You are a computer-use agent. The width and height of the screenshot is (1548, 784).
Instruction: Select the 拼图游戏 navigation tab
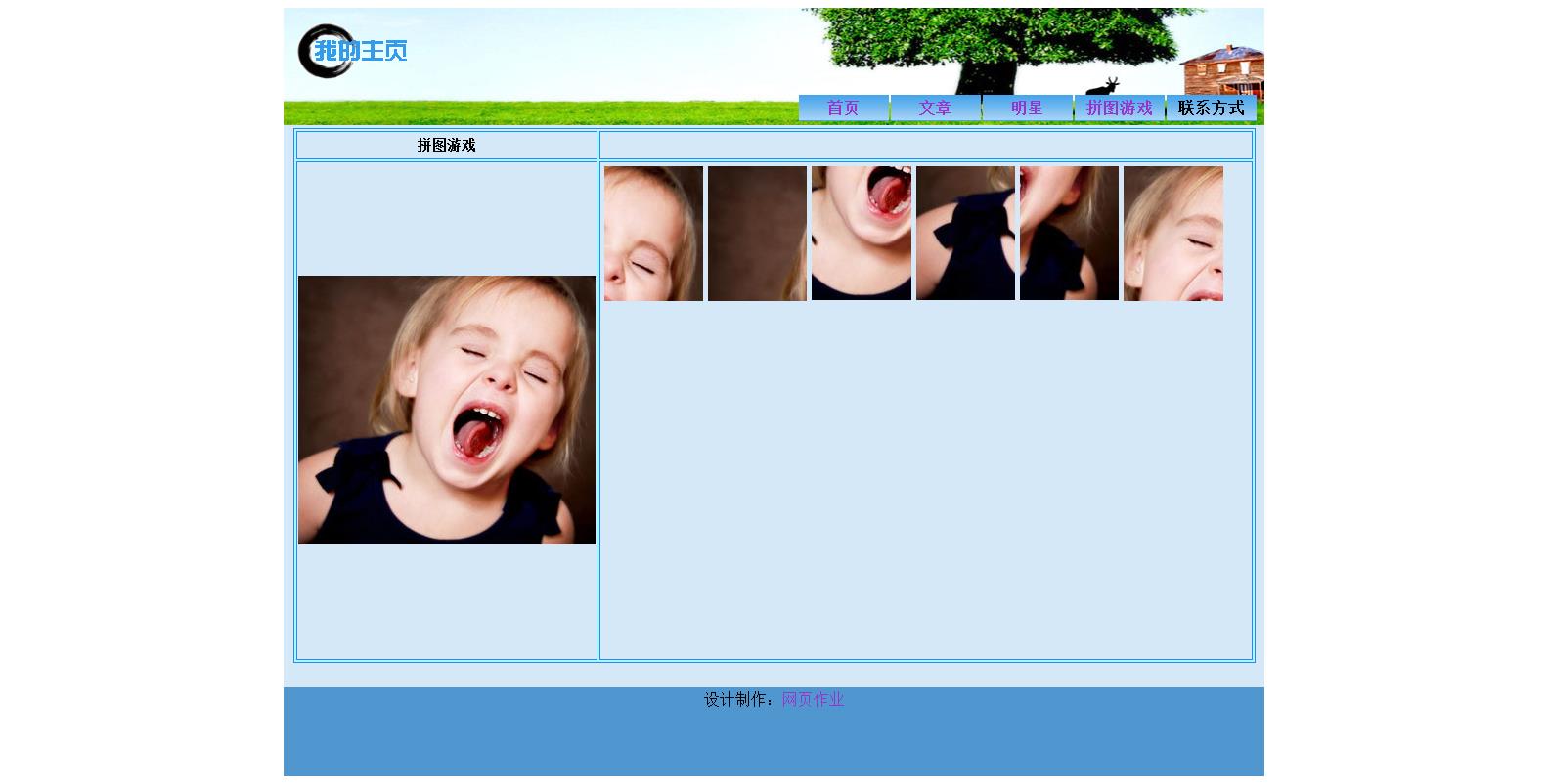[x=1119, y=108]
